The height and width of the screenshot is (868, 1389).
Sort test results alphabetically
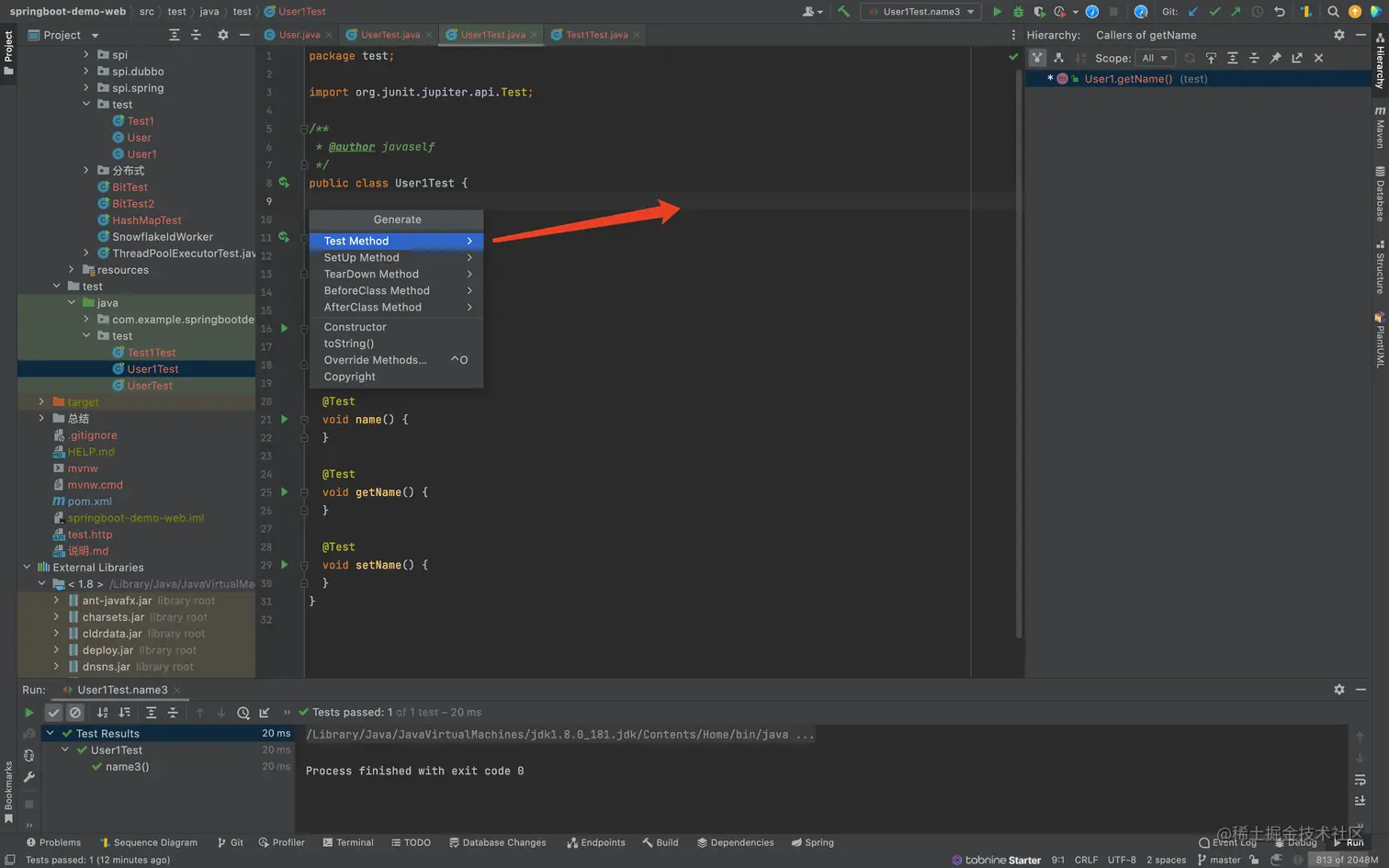click(x=103, y=713)
